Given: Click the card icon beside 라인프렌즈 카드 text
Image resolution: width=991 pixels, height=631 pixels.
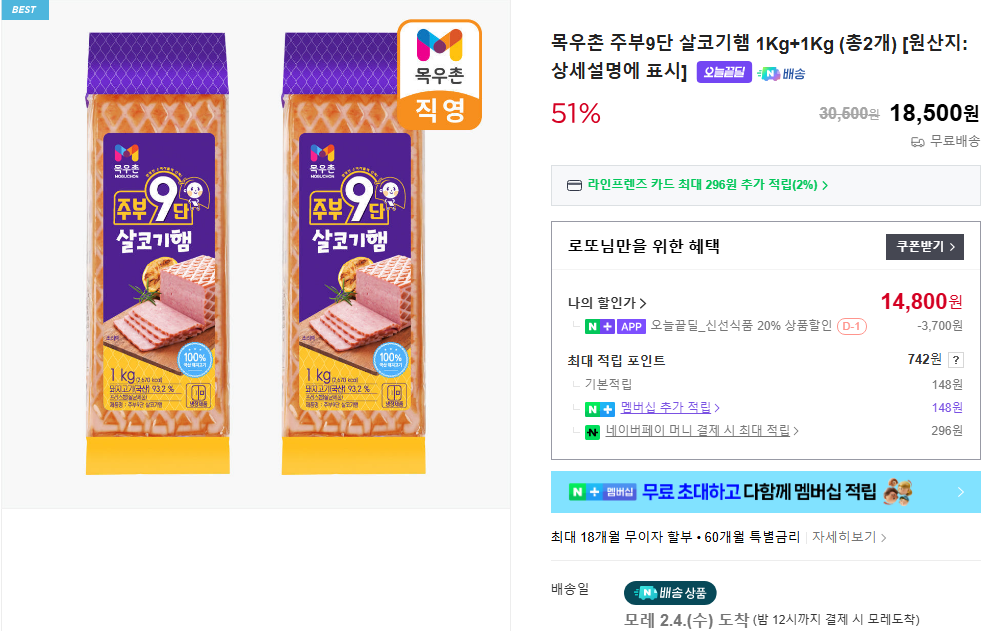Looking at the screenshot, I should point(574,185).
